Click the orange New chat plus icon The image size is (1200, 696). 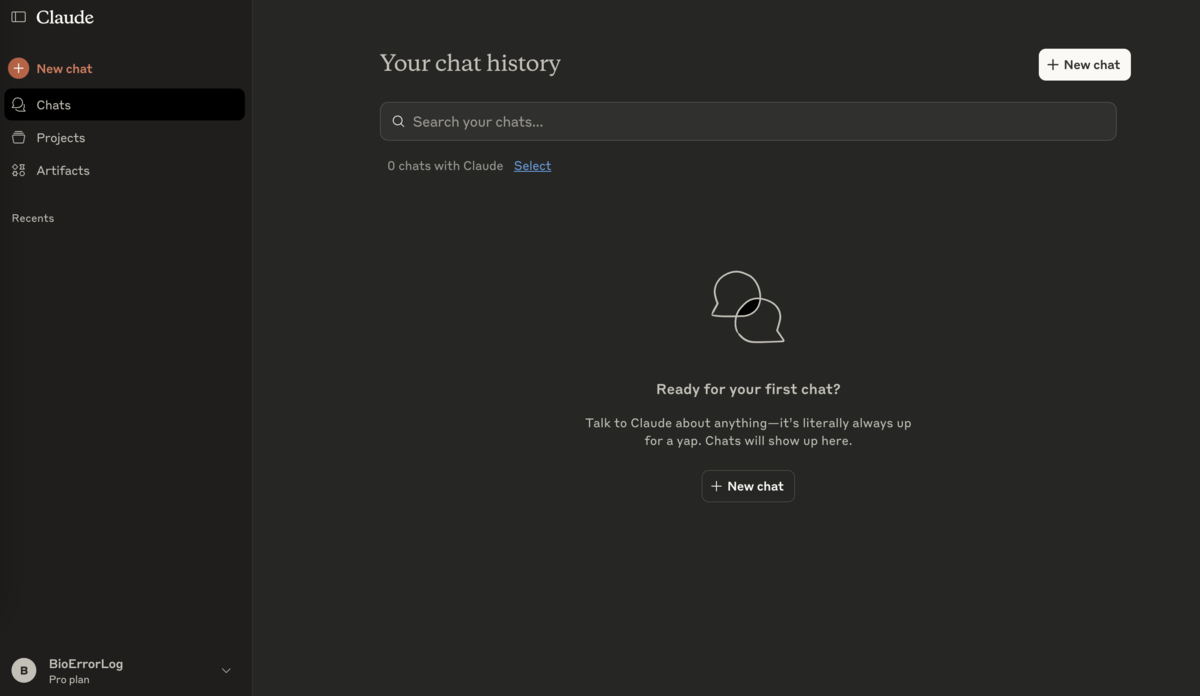click(x=18, y=68)
